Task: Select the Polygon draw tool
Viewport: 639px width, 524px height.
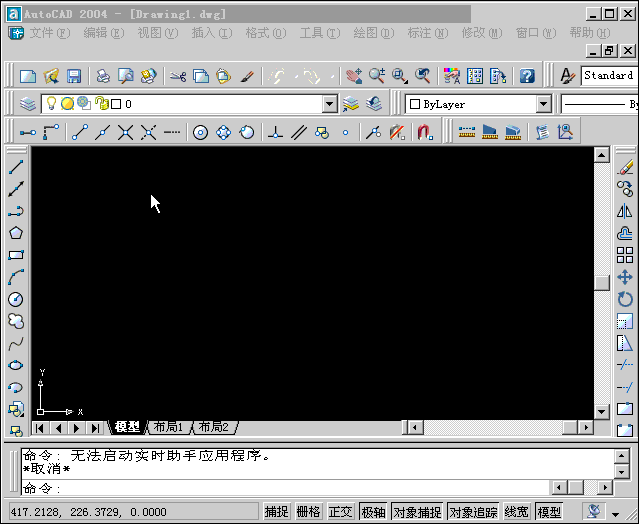Action: [x=16, y=233]
